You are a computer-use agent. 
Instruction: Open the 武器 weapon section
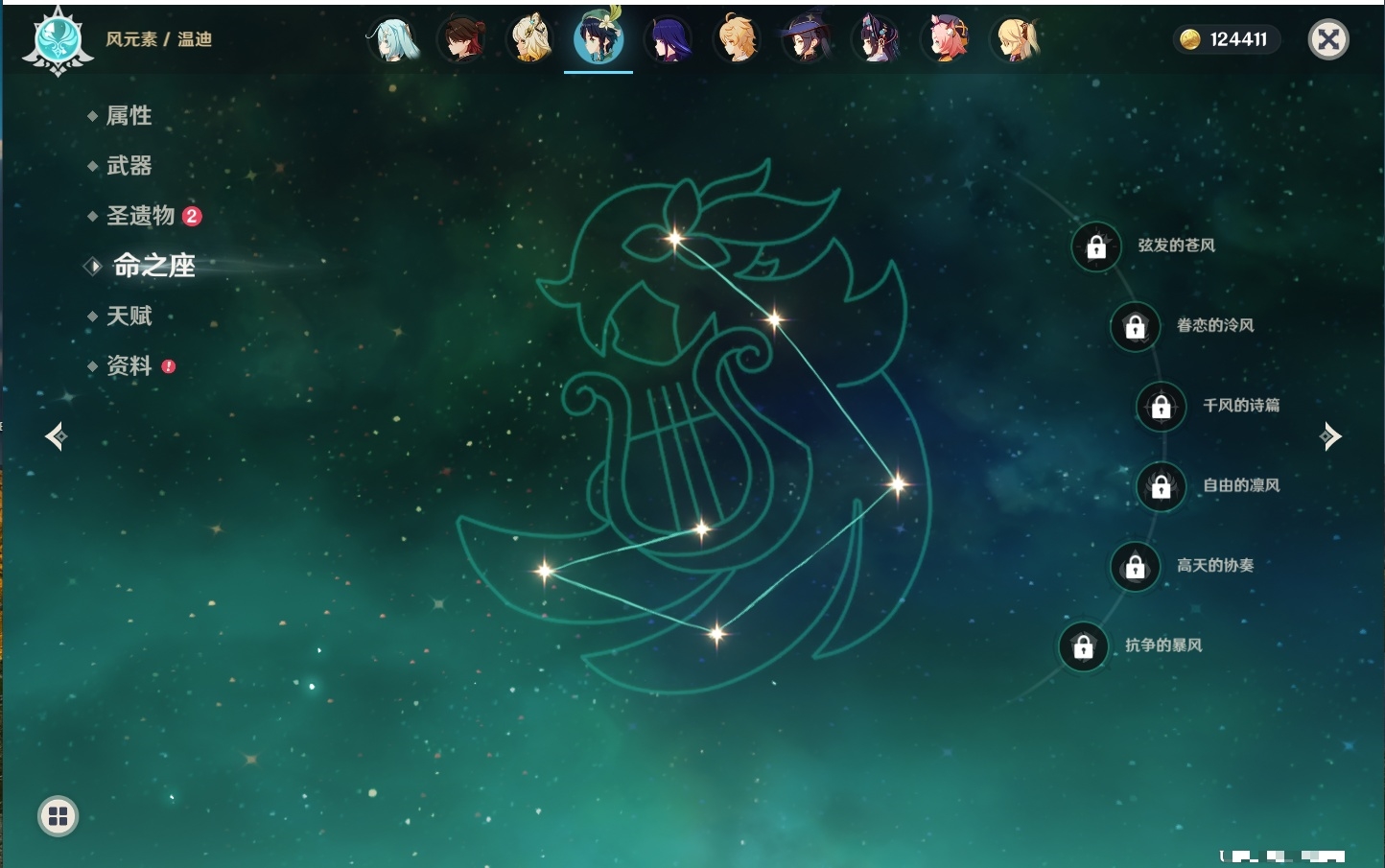click(x=129, y=166)
